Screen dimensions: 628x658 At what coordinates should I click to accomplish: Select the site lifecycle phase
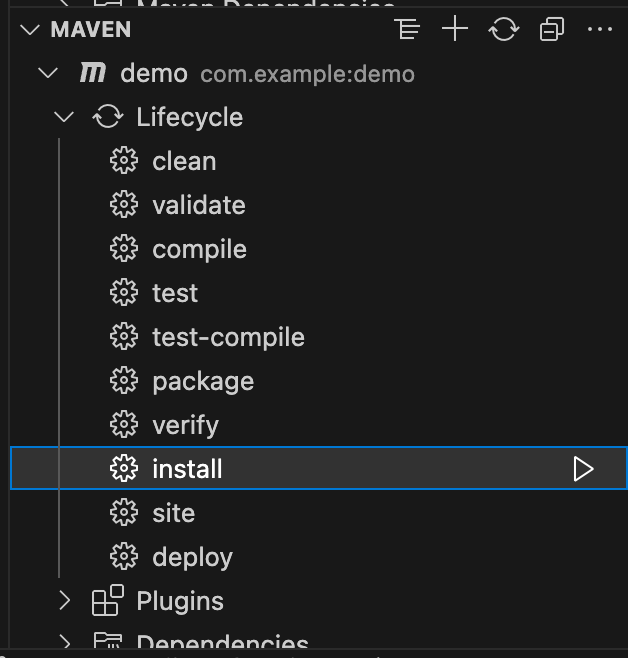[x=173, y=513]
